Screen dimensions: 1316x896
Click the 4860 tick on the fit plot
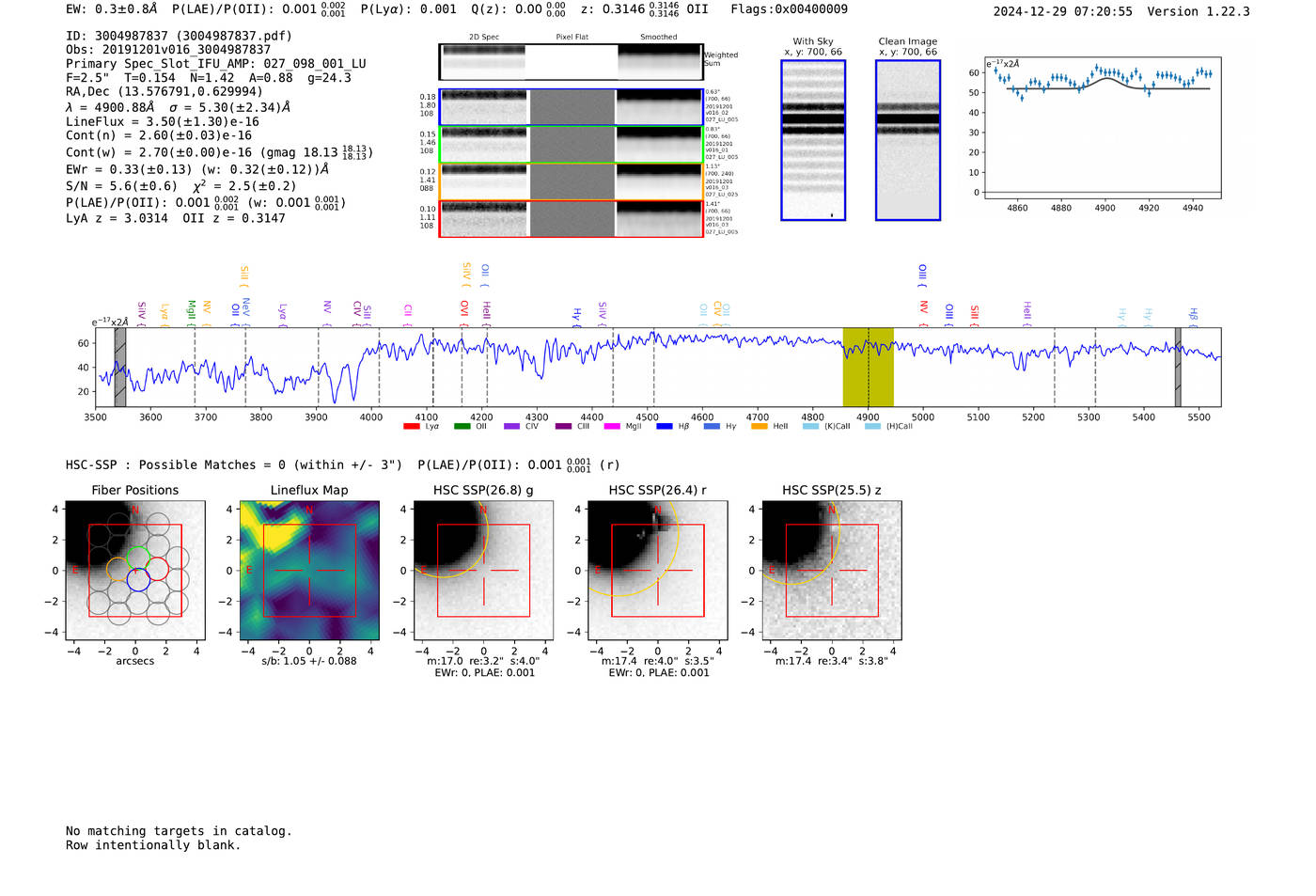pyautogui.click(x=1017, y=208)
